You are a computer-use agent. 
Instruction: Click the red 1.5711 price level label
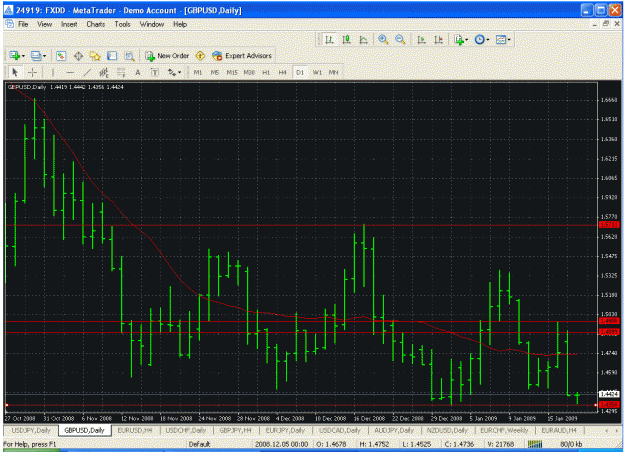point(609,225)
